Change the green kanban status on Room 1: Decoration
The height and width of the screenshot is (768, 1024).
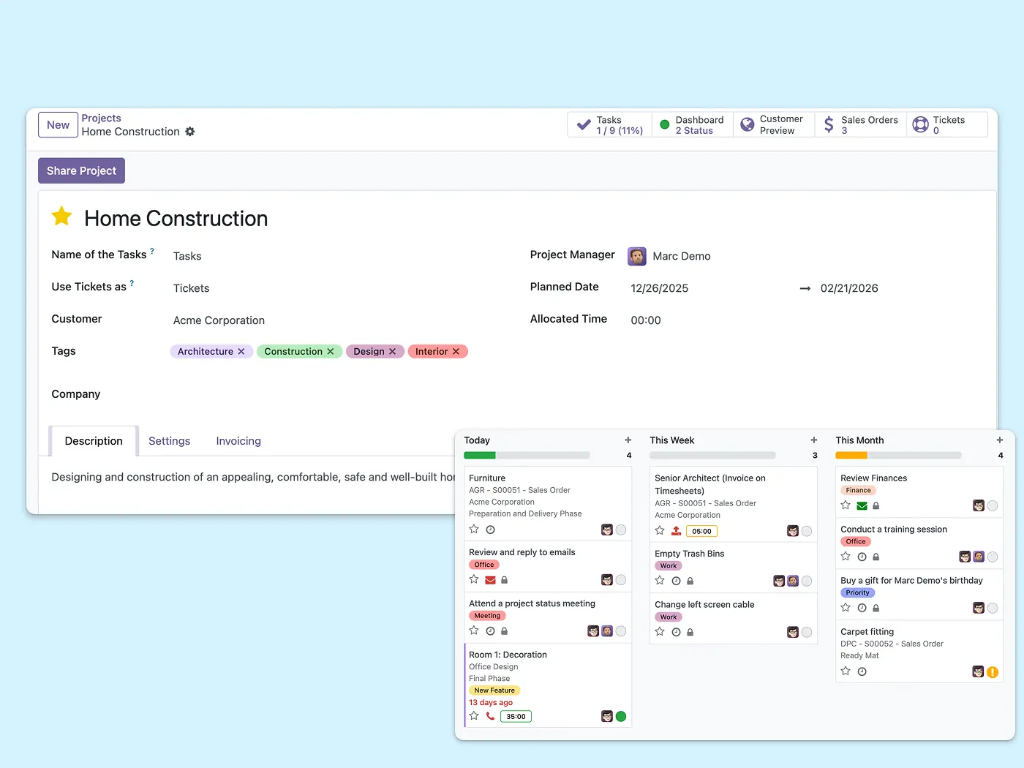(x=620, y=716)
